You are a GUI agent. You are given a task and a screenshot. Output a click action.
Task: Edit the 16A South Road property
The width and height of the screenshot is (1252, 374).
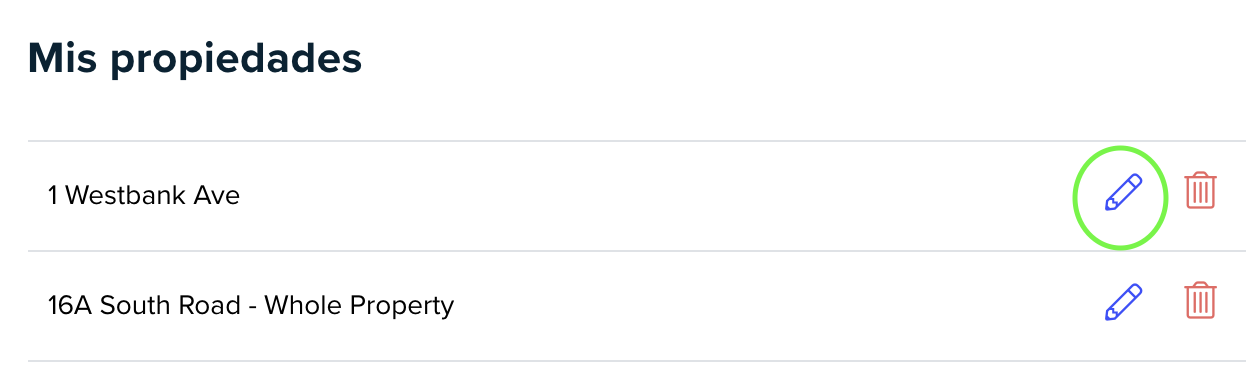pyautogui.click(x=1122, y=302)
